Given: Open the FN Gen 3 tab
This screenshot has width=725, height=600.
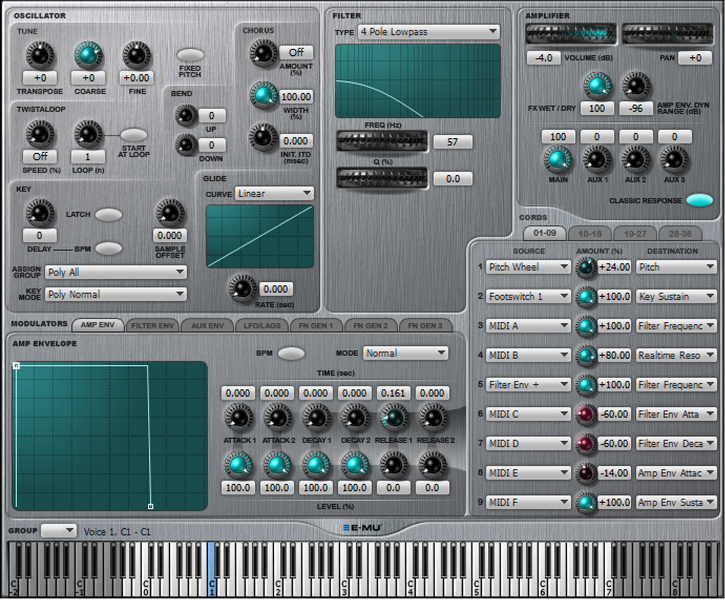Looking at the screenshot, I should pyautogui.click(x=425, y=325).
